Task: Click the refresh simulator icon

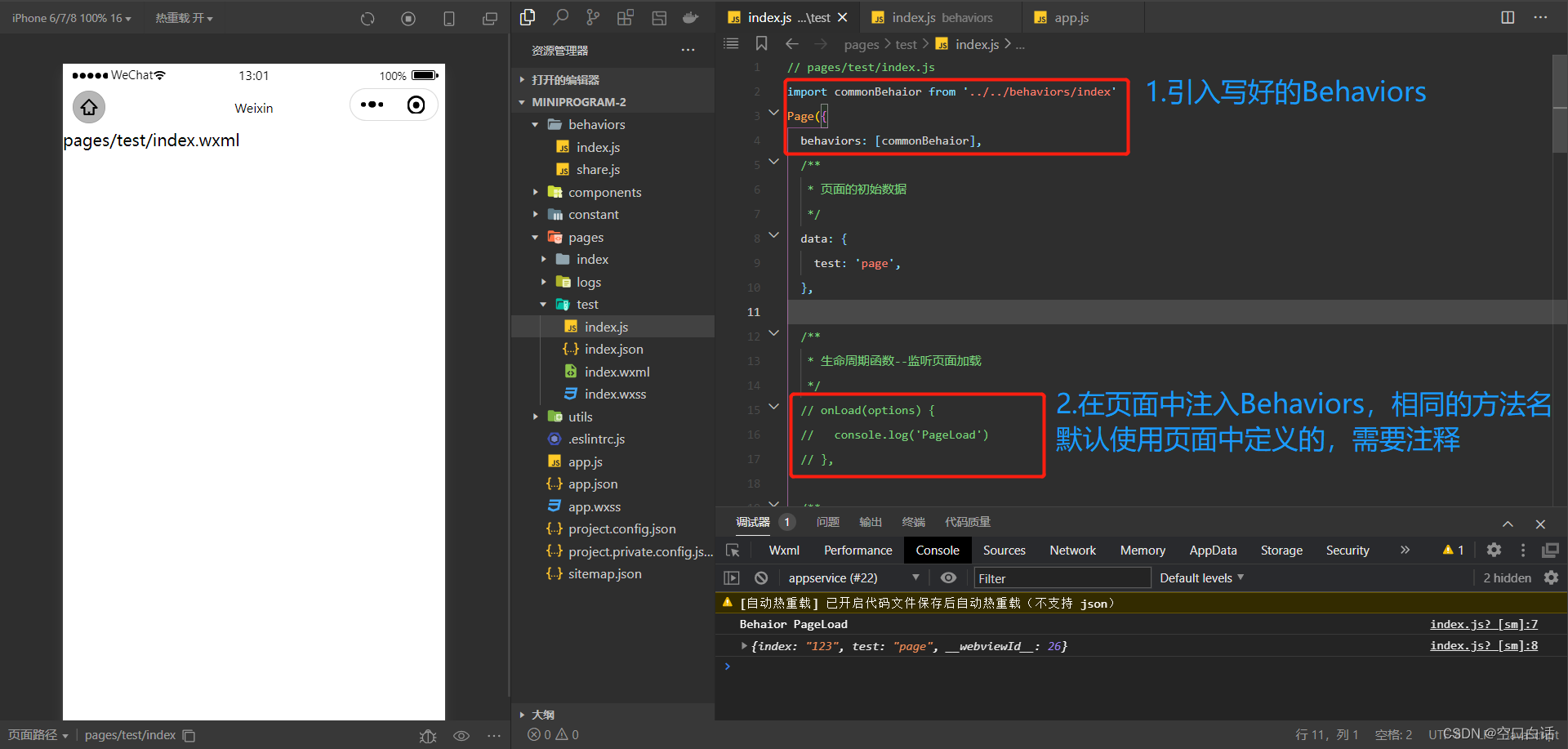Action: pos(367,18)
